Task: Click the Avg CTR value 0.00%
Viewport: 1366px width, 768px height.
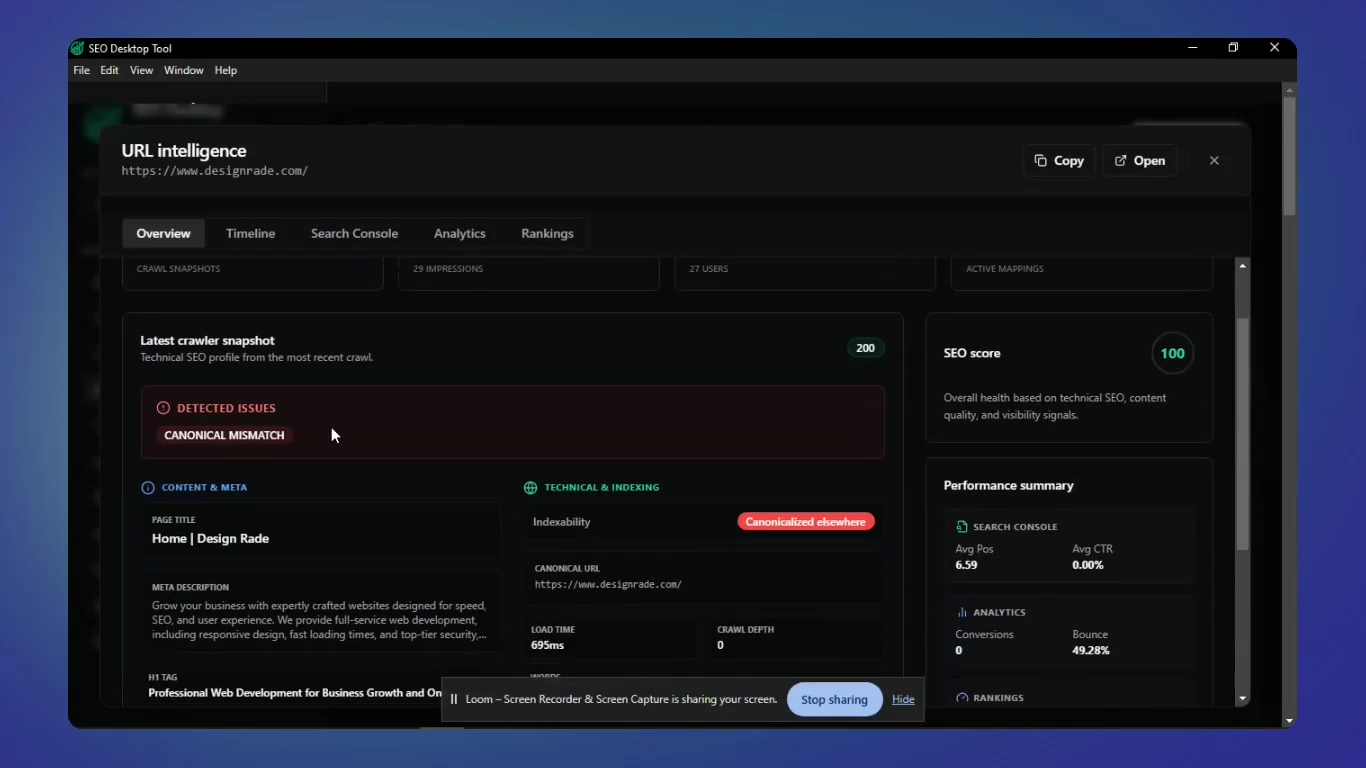Action: [x=1088, y=565]
